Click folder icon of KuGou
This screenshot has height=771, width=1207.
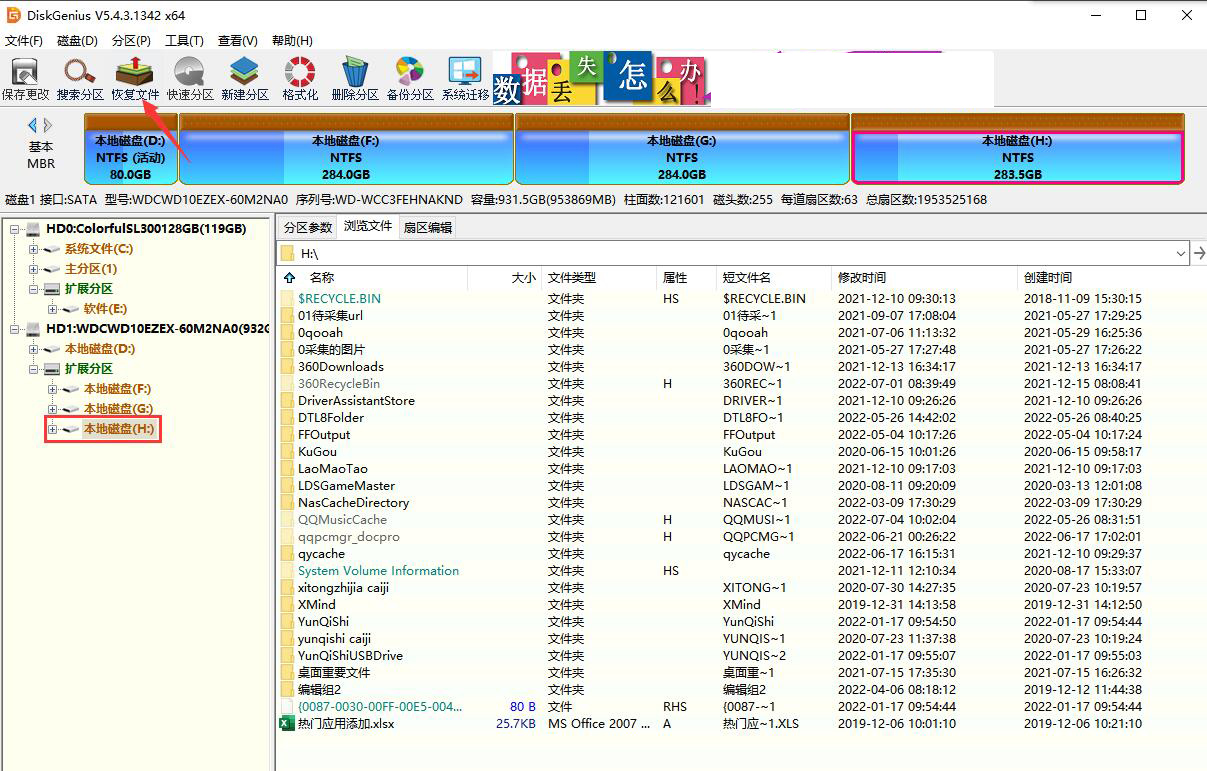coord(287,452)
